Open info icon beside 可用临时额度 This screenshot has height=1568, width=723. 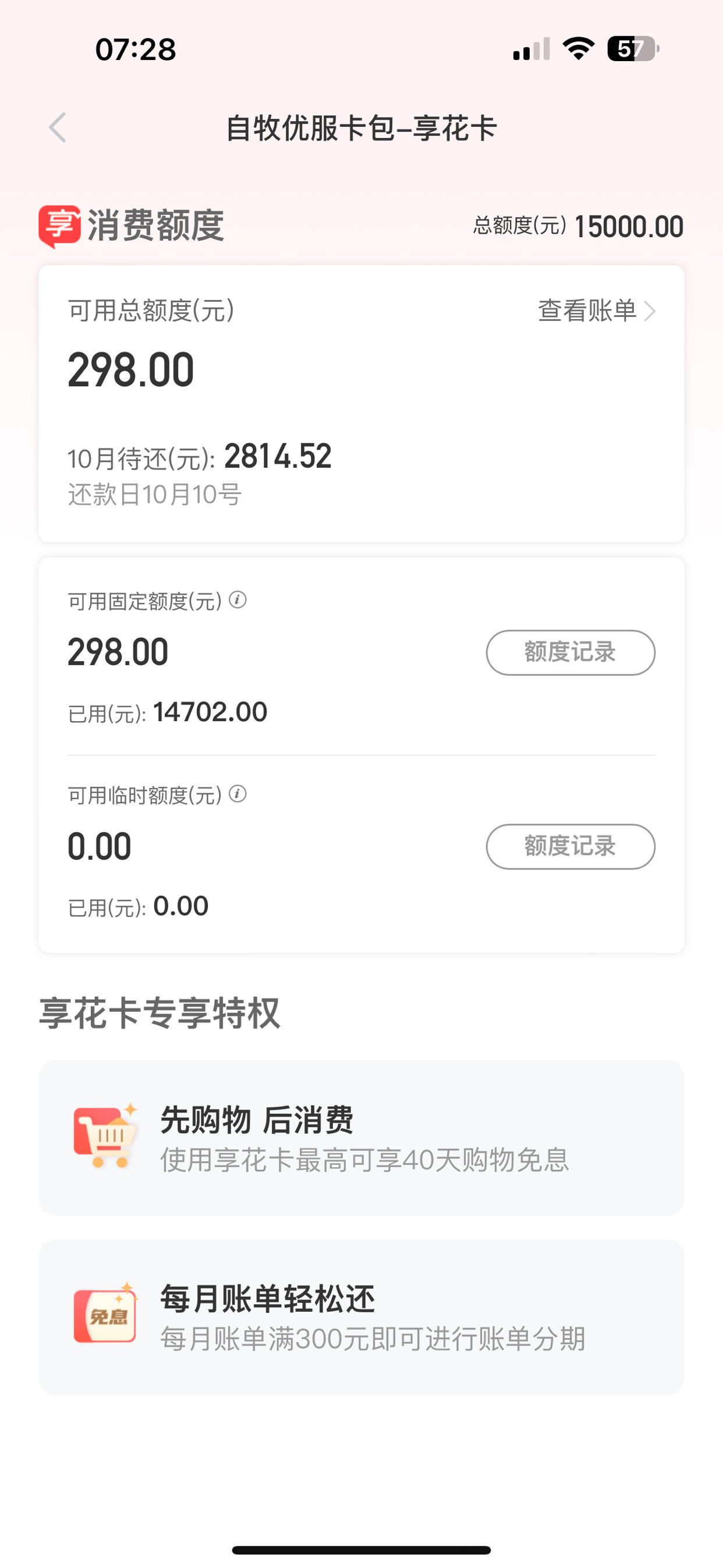coord(238,794)
